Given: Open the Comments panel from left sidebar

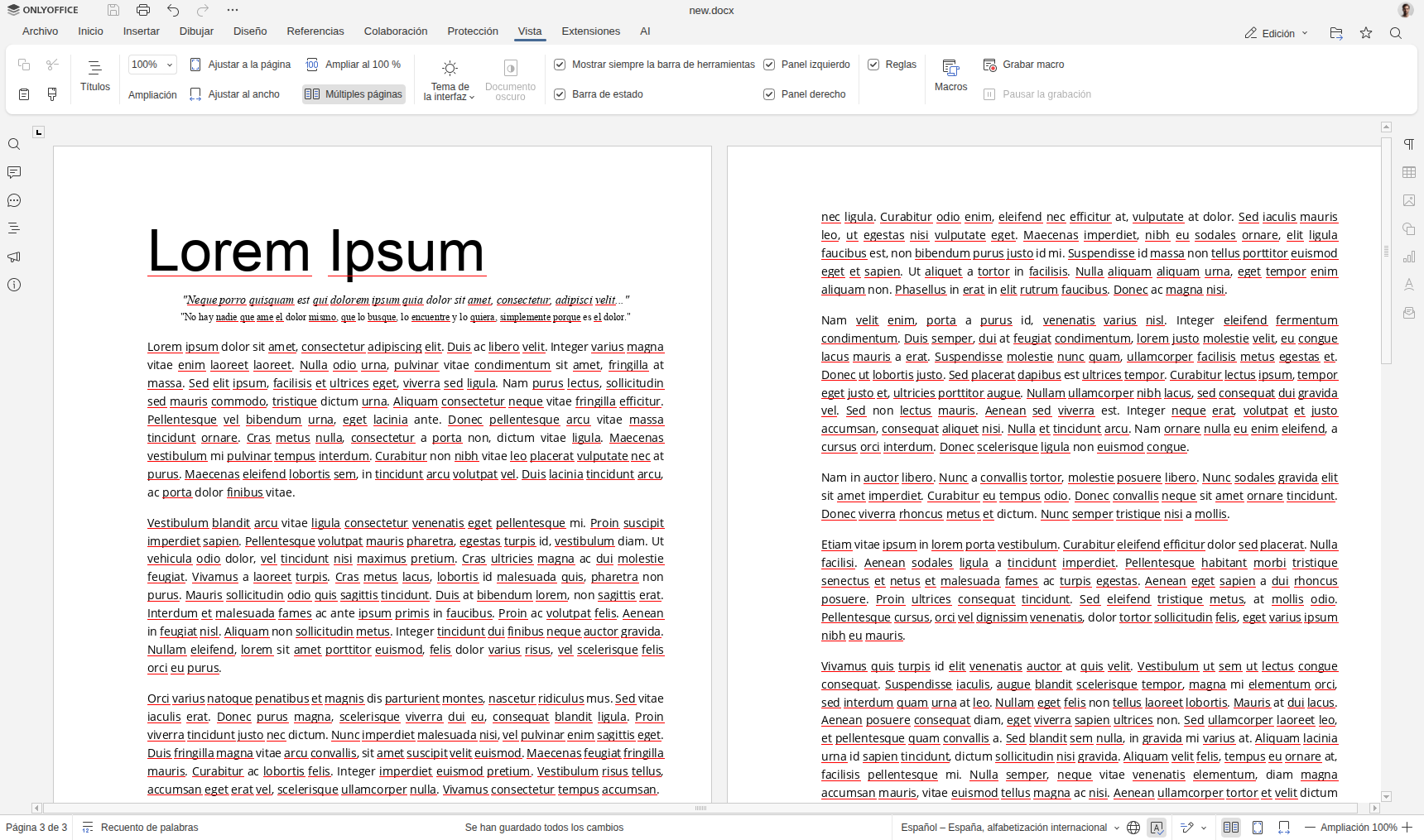Looking at the screenshot, I should [14, 172].
